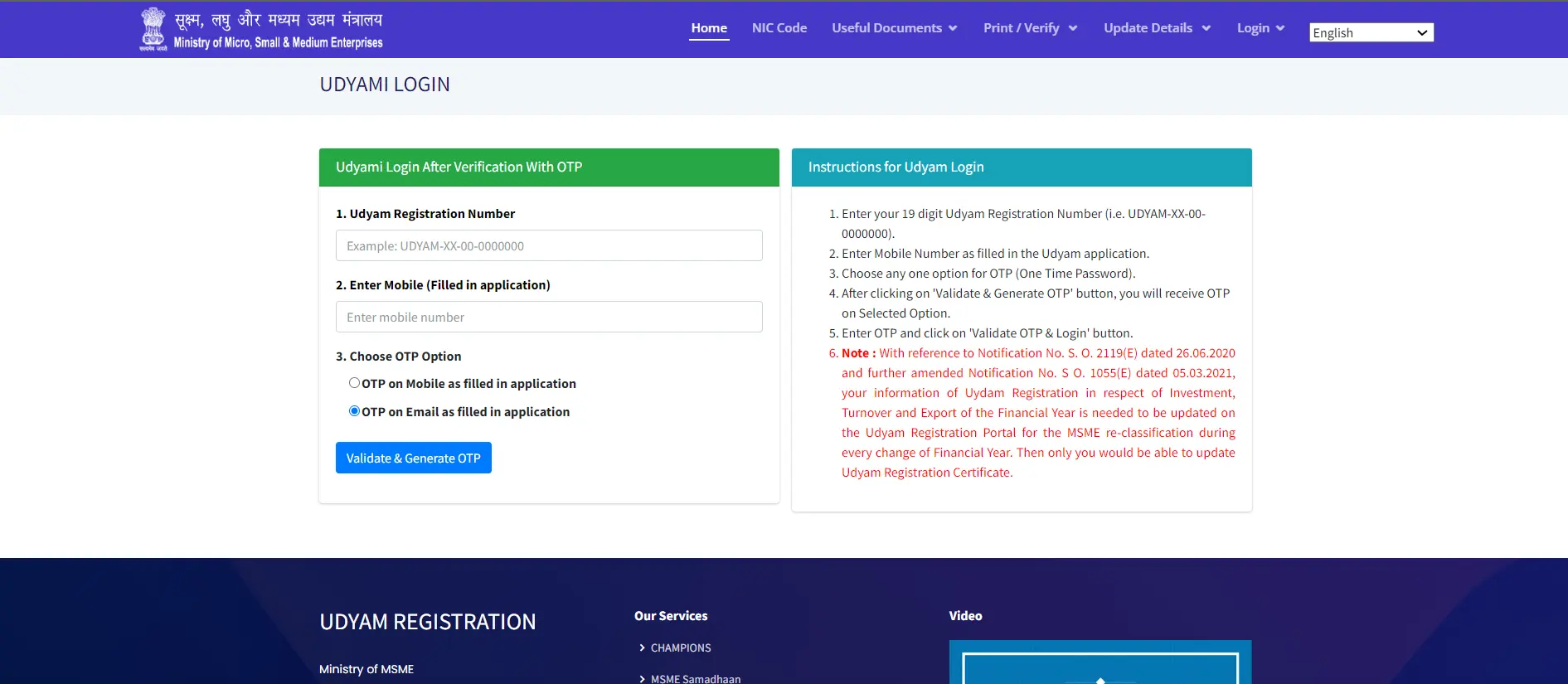Click the Ministry of MSME footer text
Viewport: 1568px width, 684px height.
click(367, 669)
